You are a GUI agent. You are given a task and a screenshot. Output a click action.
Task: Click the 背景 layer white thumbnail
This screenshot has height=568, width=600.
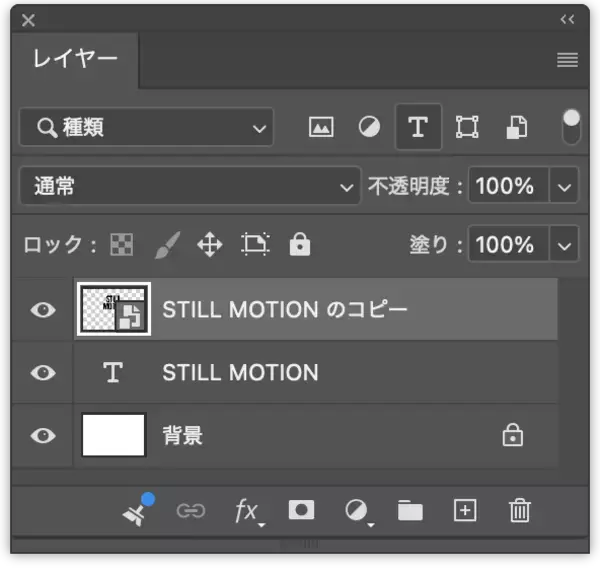[114, 435]
